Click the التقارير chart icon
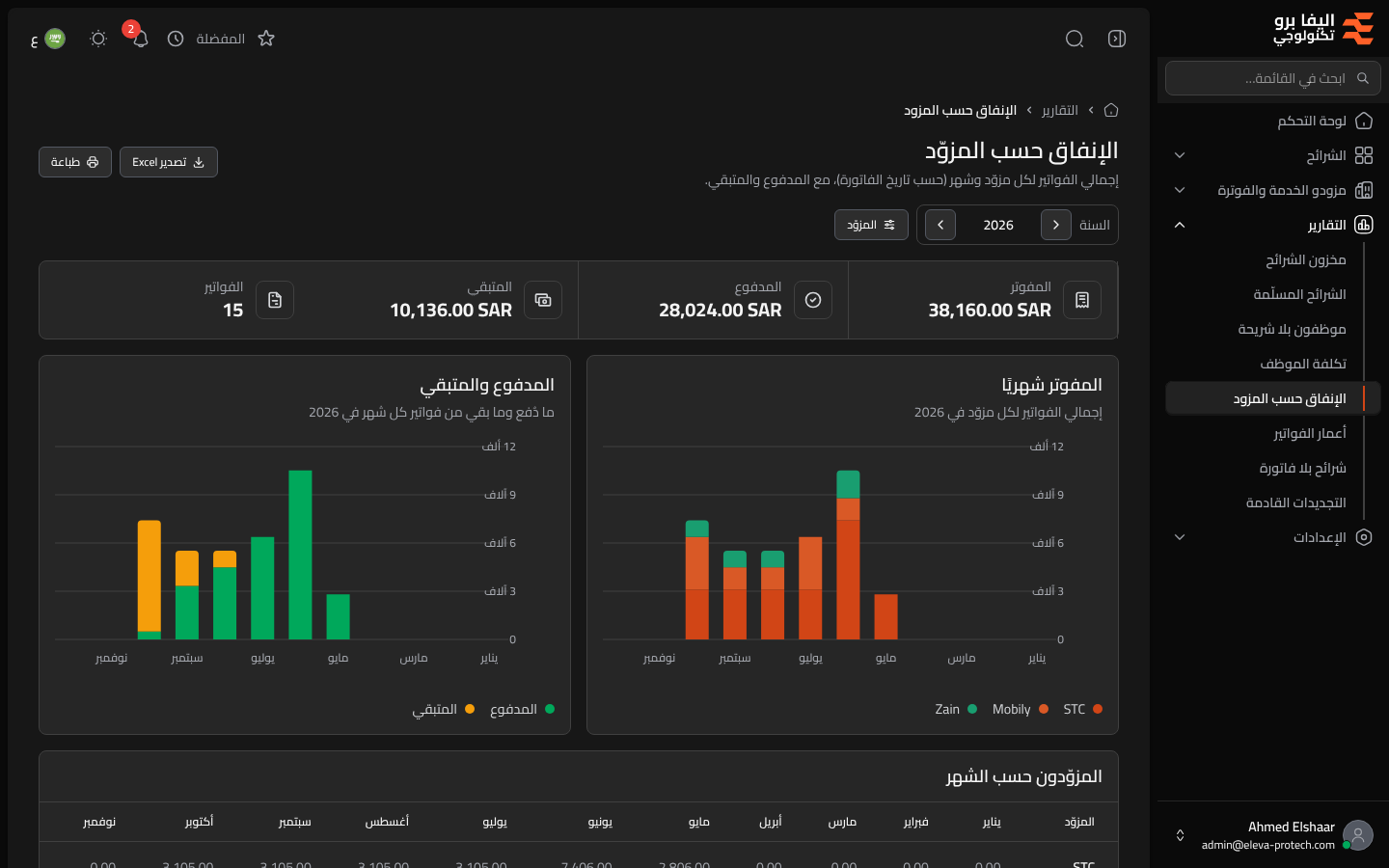This screenshot has height=868, width=1389. point(1364,225)
